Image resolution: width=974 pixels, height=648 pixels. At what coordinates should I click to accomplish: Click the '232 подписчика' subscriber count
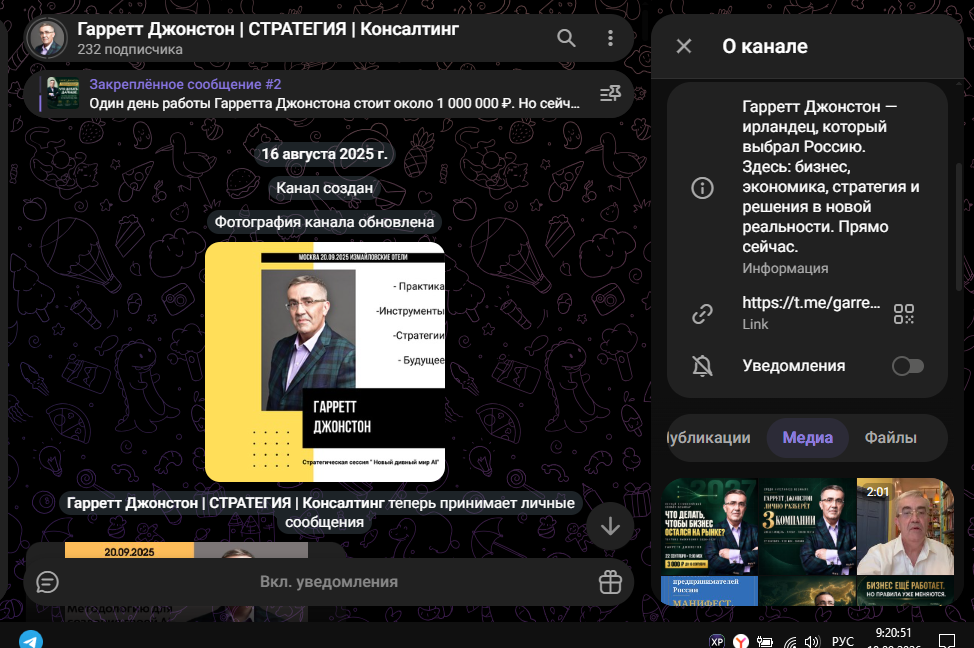point(130,50)
